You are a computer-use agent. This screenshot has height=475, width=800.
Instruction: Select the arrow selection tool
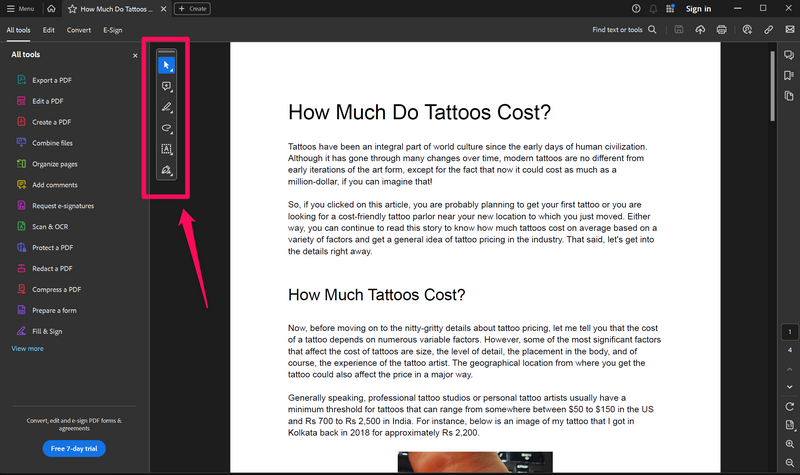coord(167,65)
